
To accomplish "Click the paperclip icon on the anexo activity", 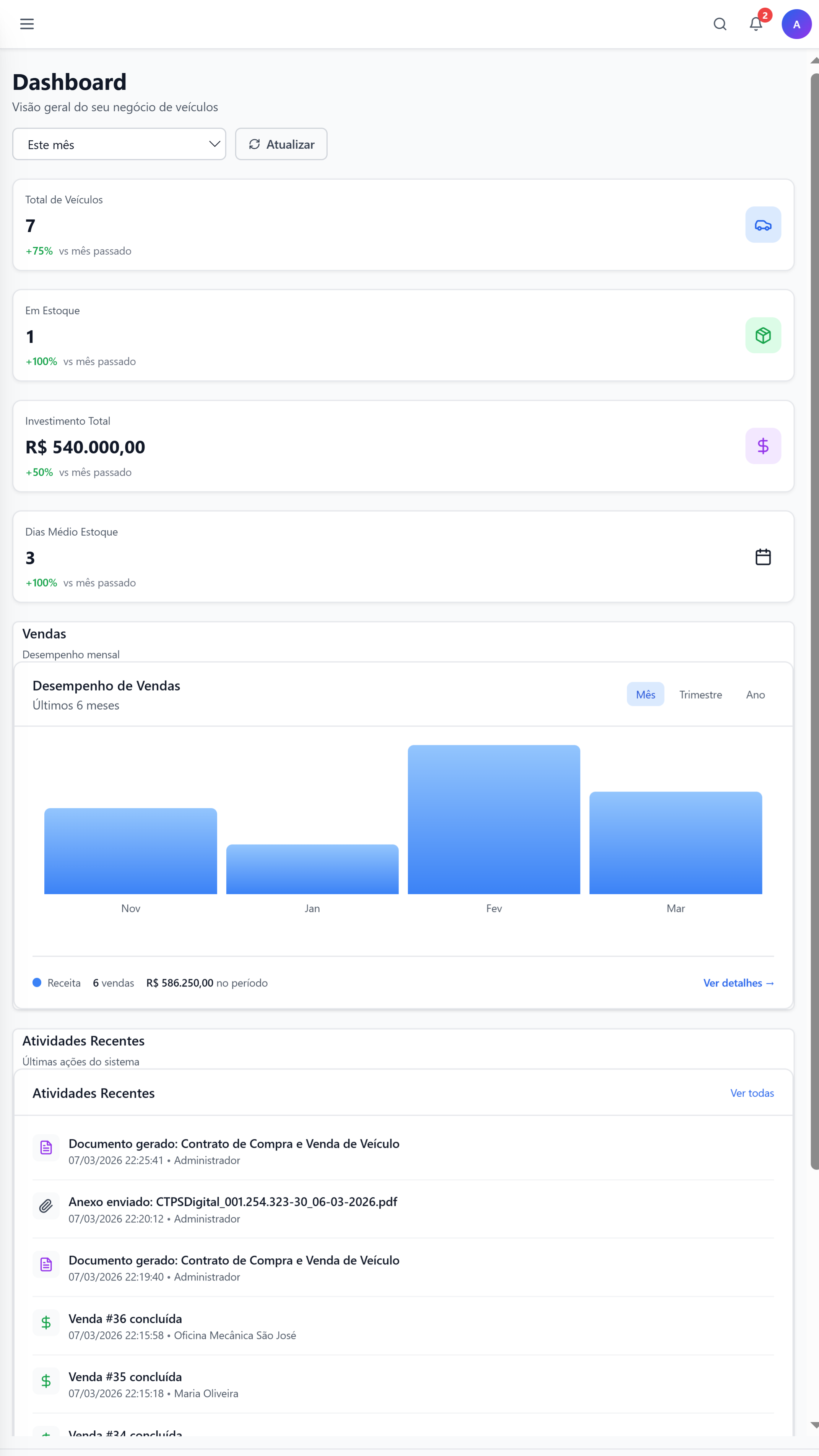I will (x=46, y=1206).
